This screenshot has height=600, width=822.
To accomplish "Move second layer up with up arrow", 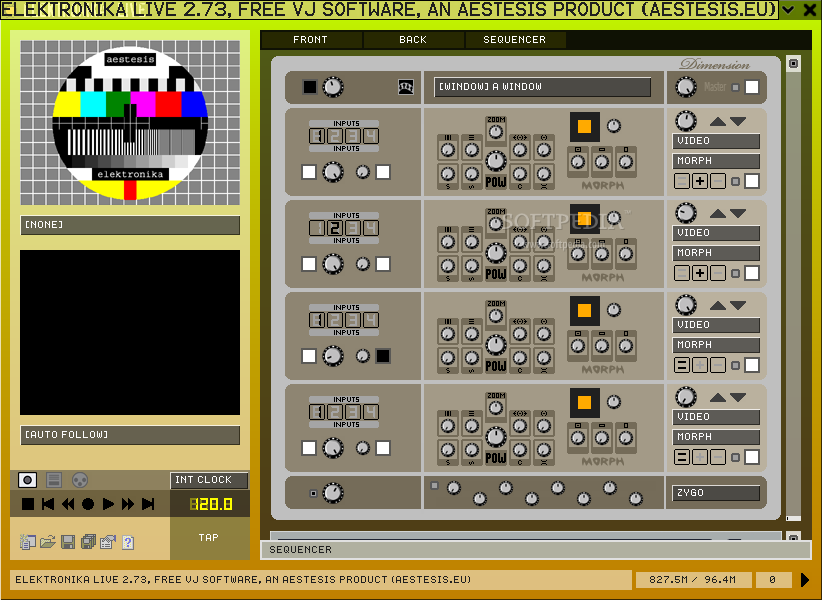I will click(718, 213).
